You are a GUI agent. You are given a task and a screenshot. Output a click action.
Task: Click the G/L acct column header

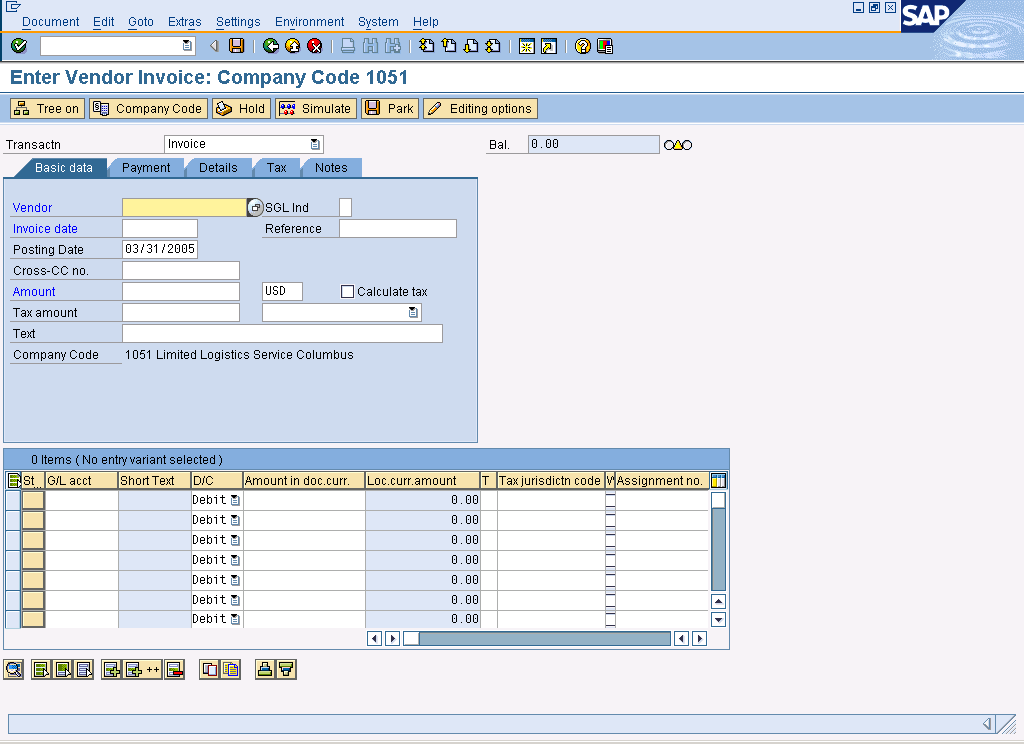click(82, 481)
